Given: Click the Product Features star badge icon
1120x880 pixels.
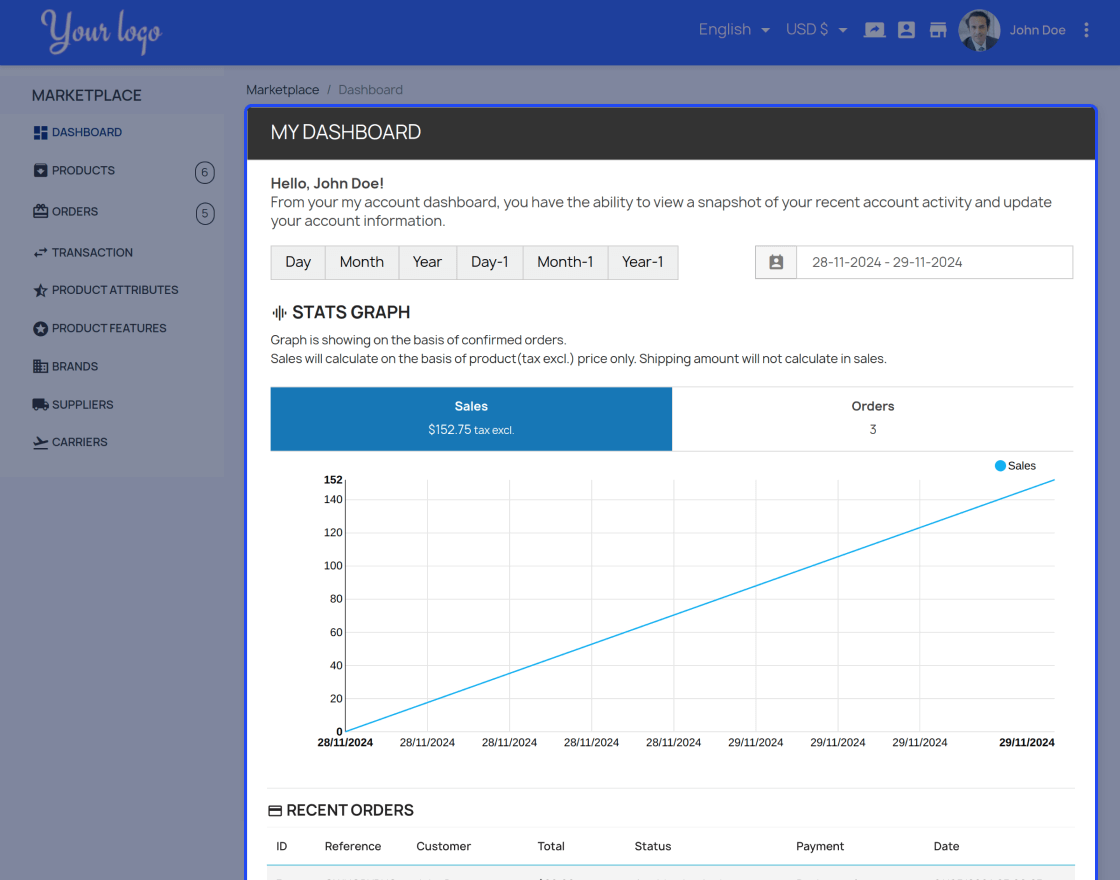Looking at the screenshot, I should 41,329.
